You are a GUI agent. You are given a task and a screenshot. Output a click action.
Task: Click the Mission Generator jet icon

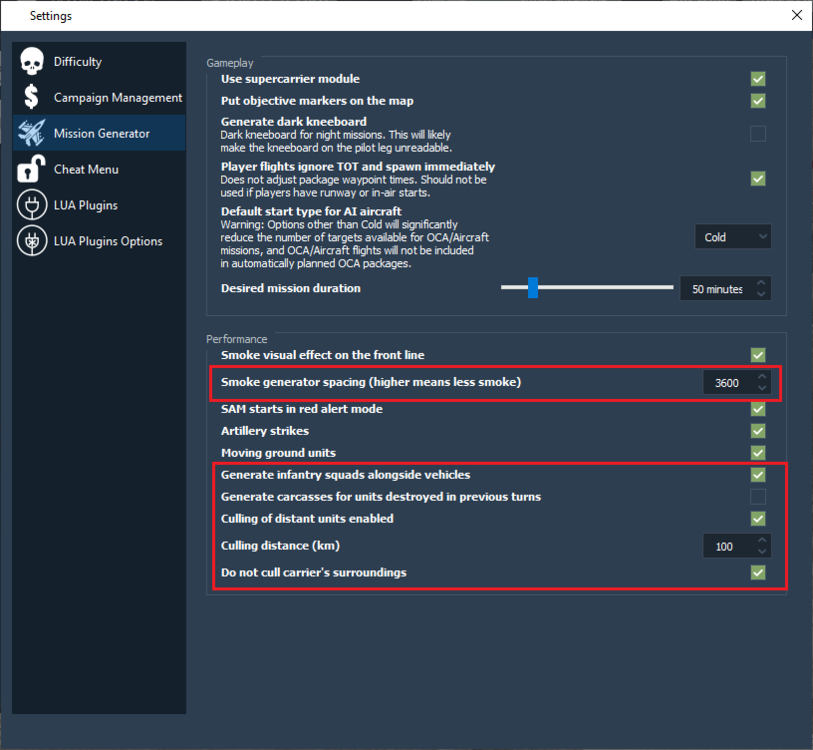click(32, 133)
